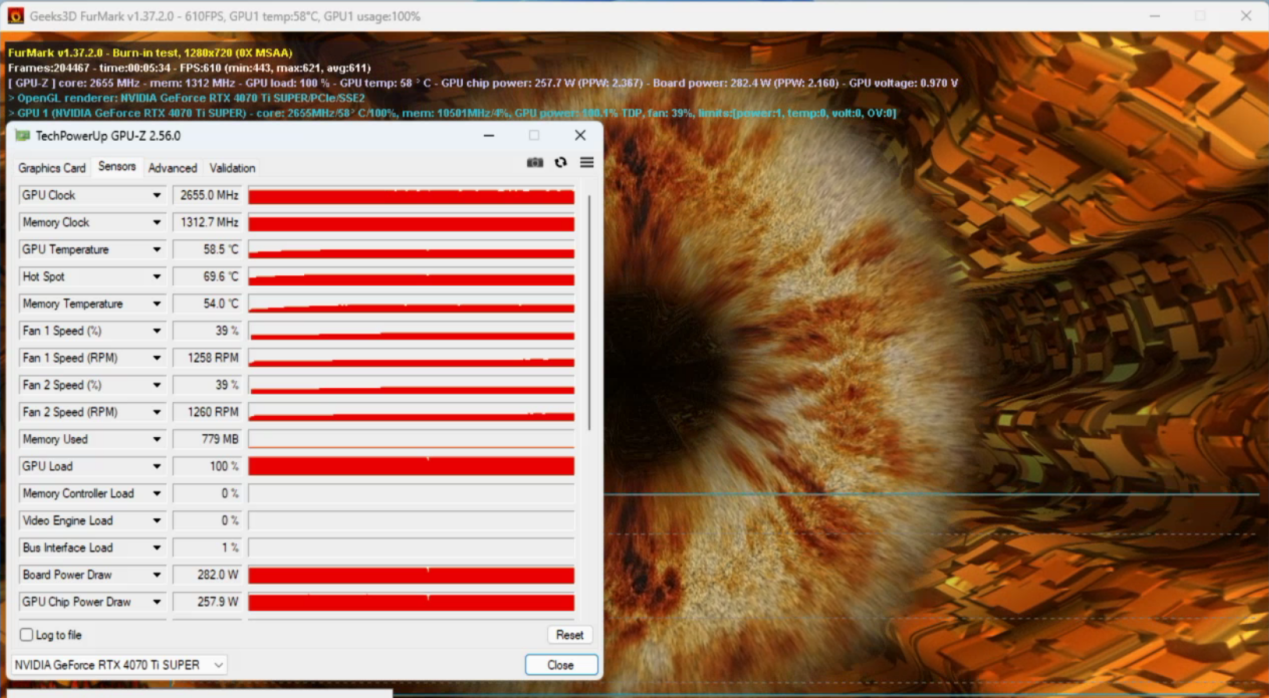Minimize the GPU-Z window
Viewport: 1269px width, 698px height.
pos(489,136)
